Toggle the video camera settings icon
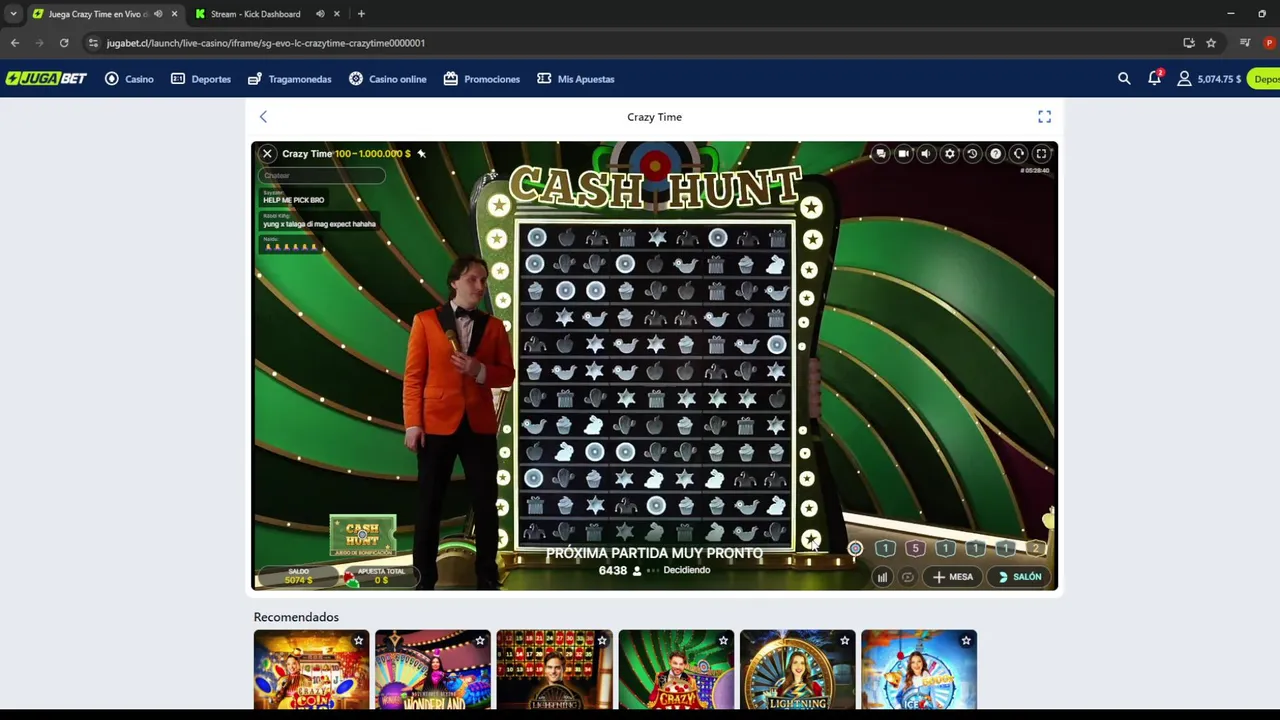 [903, 154]
